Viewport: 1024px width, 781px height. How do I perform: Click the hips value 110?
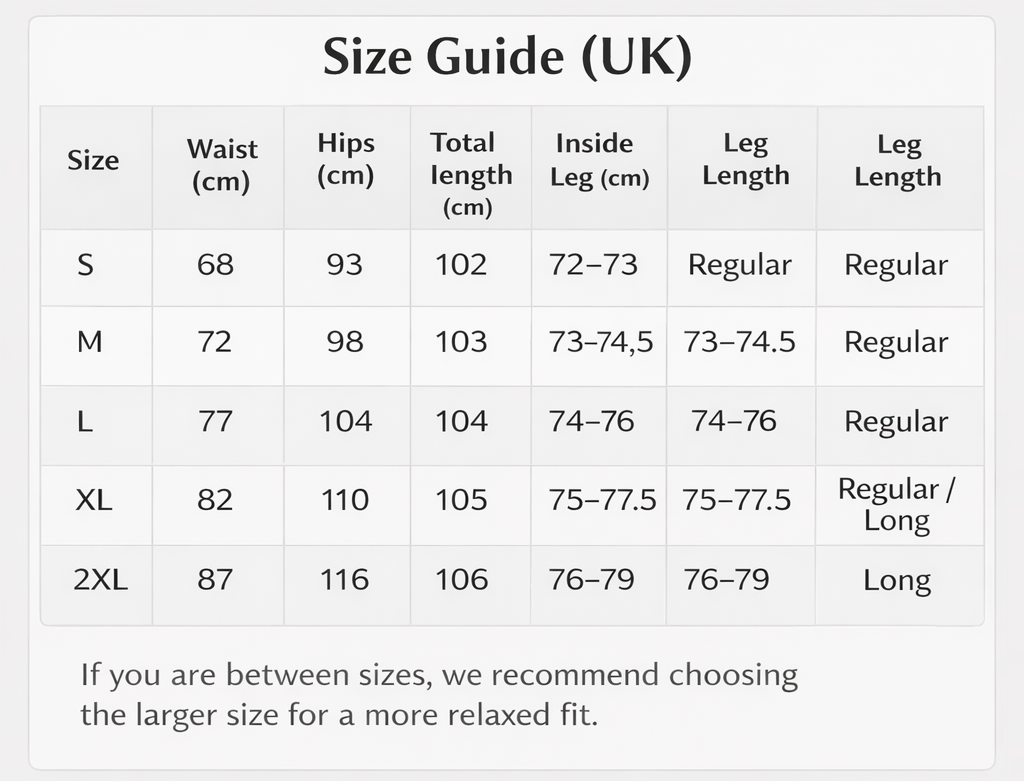click(345, 499)
